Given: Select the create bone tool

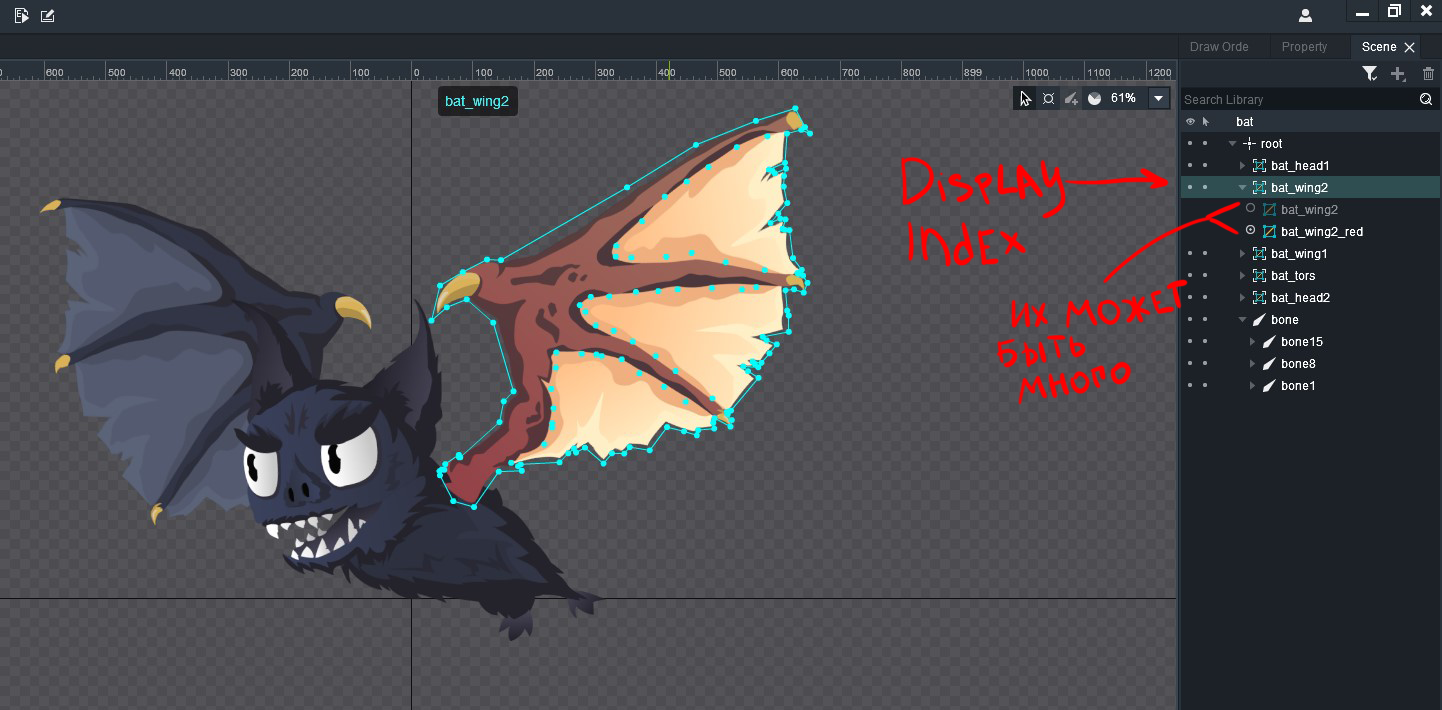Looking at the screenshot, I should point(1070,98).
